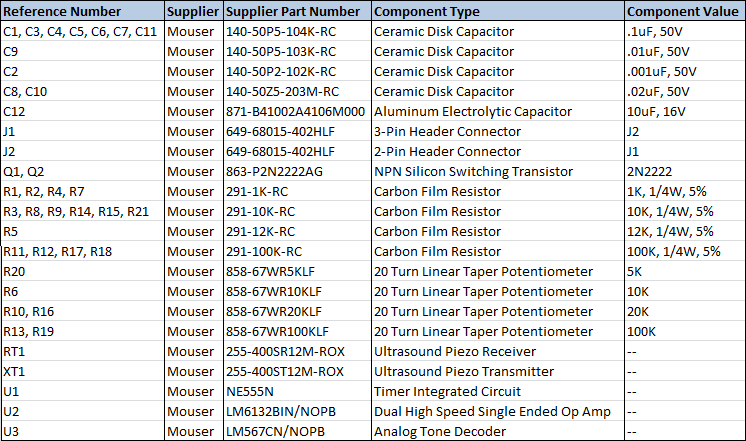Screen dimensions: 746x441
Task: Select the Component Type header cell
Action: point(498,11)
